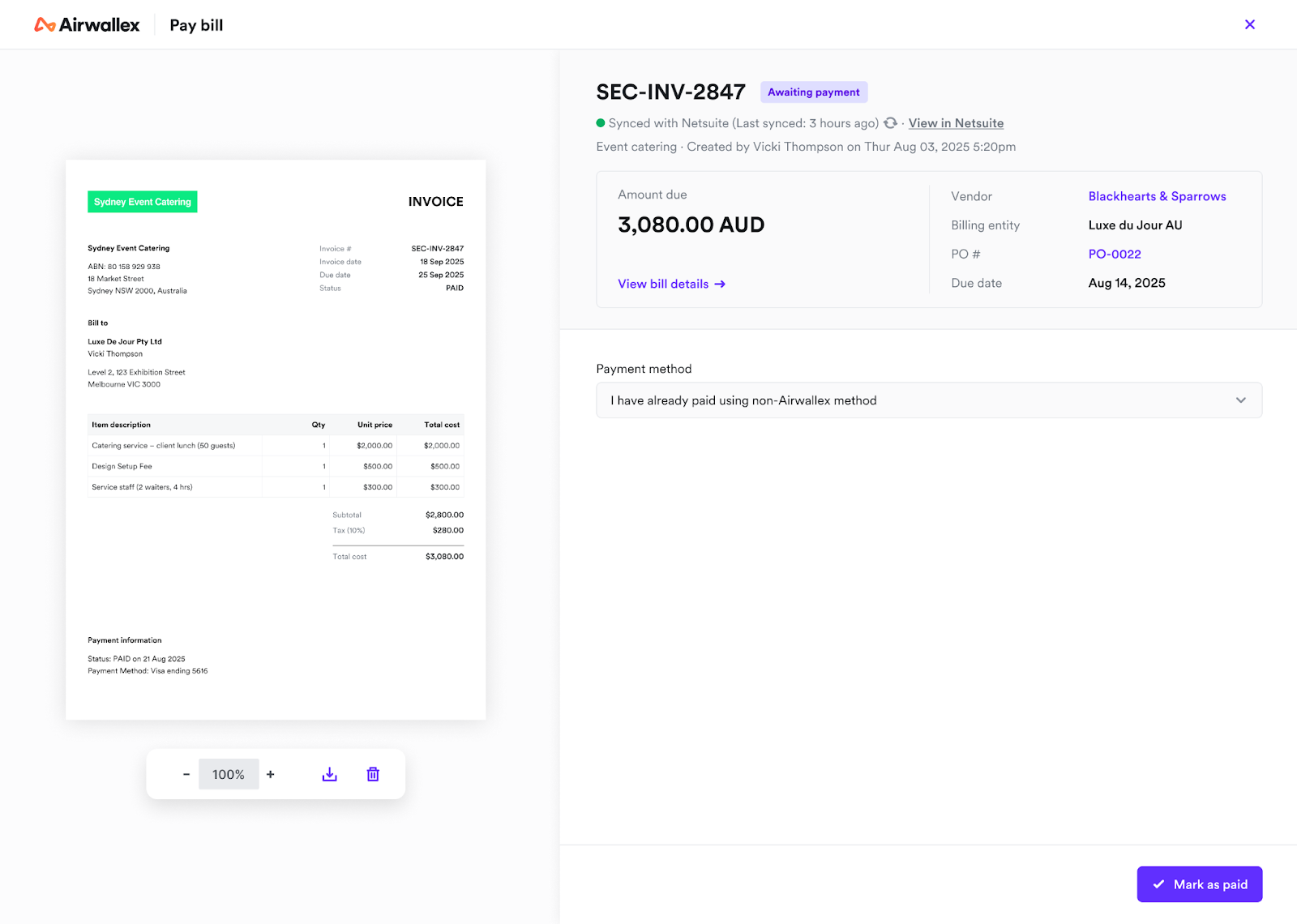Click the Sydney Event Catering green label

pos(143,202)
